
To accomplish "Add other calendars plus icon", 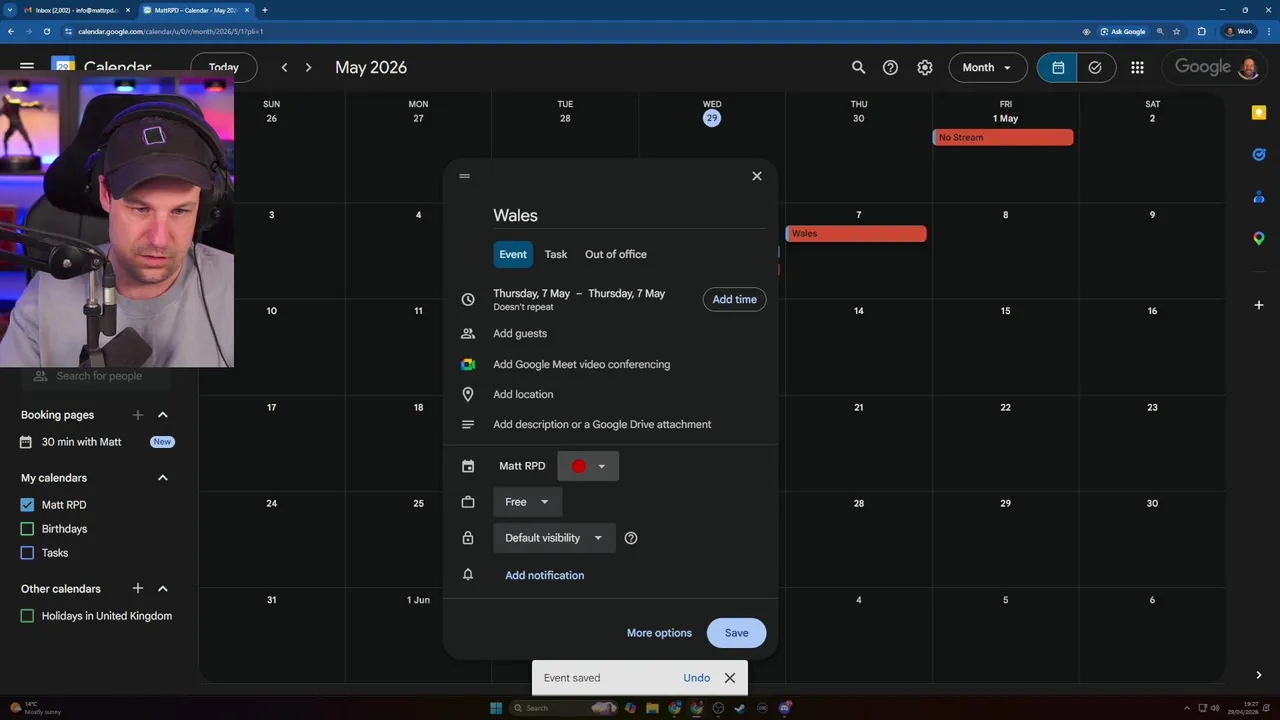I will click(x=138, y=589).
